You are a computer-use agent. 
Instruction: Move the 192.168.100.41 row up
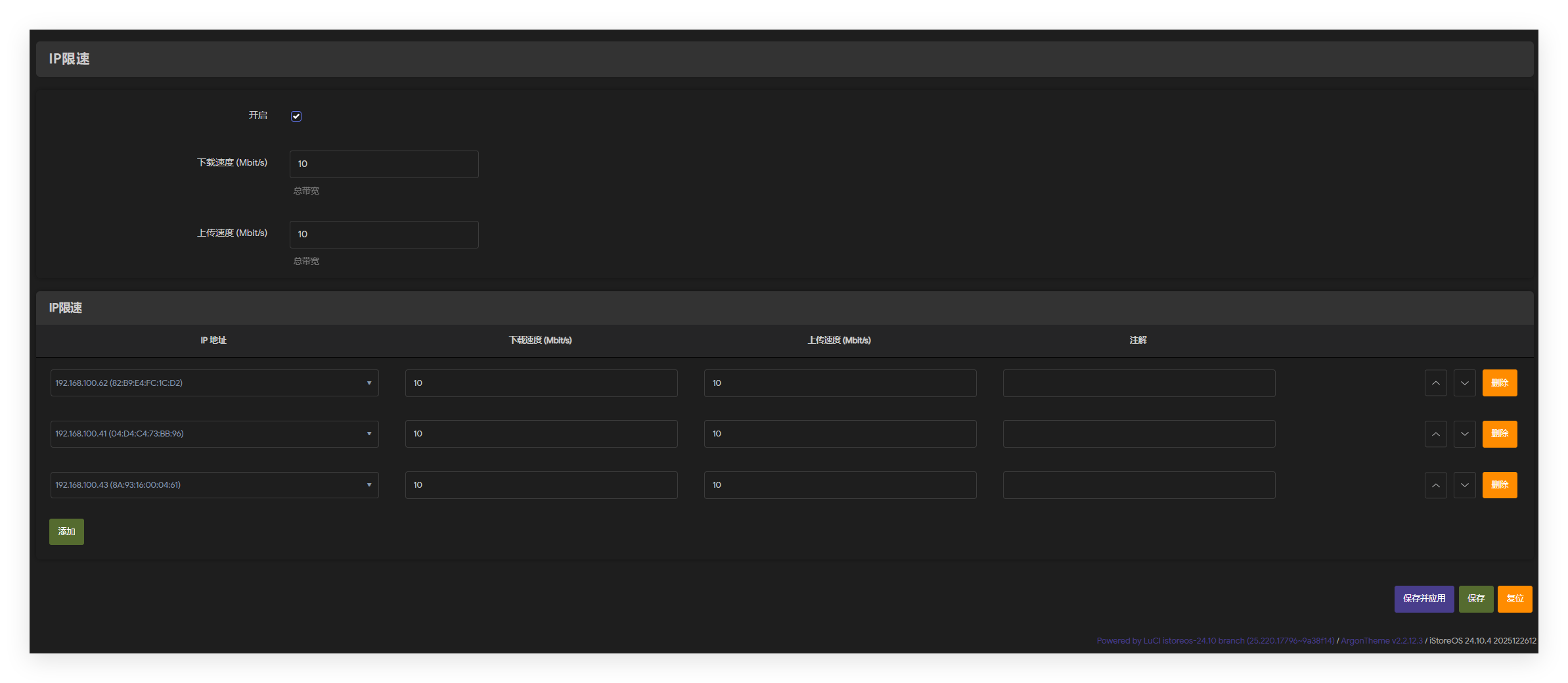[x=1435, y=434]
